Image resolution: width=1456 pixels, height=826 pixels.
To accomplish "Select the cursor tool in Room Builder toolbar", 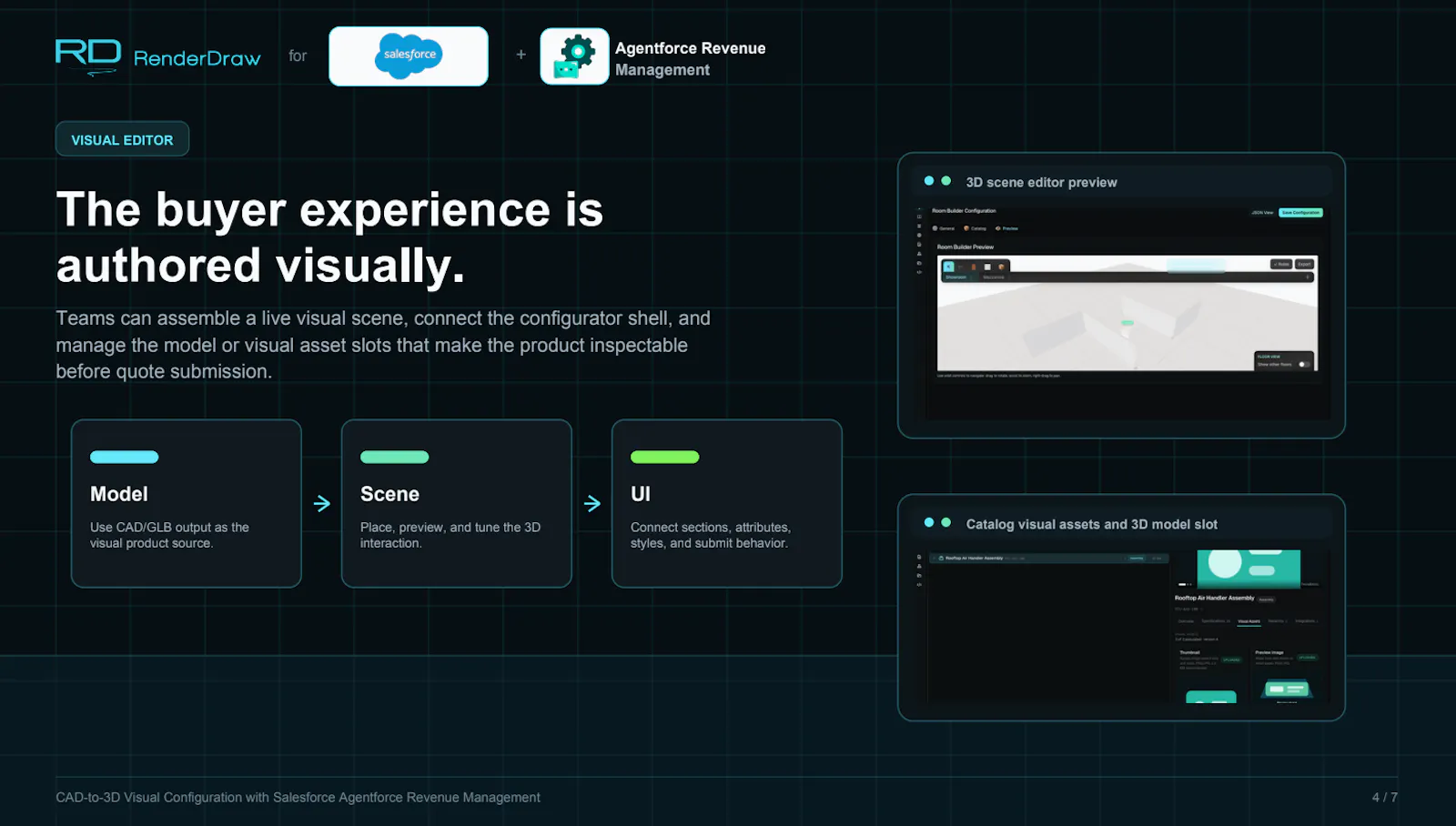I will (x=948, y=267).
